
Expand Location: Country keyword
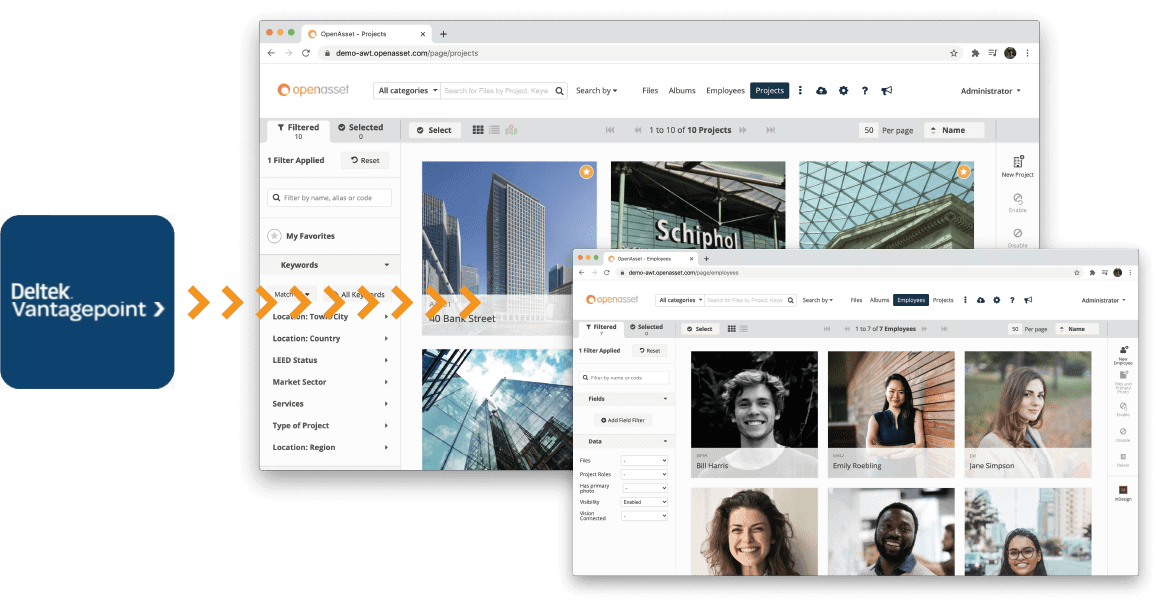(x=330, y=338)
